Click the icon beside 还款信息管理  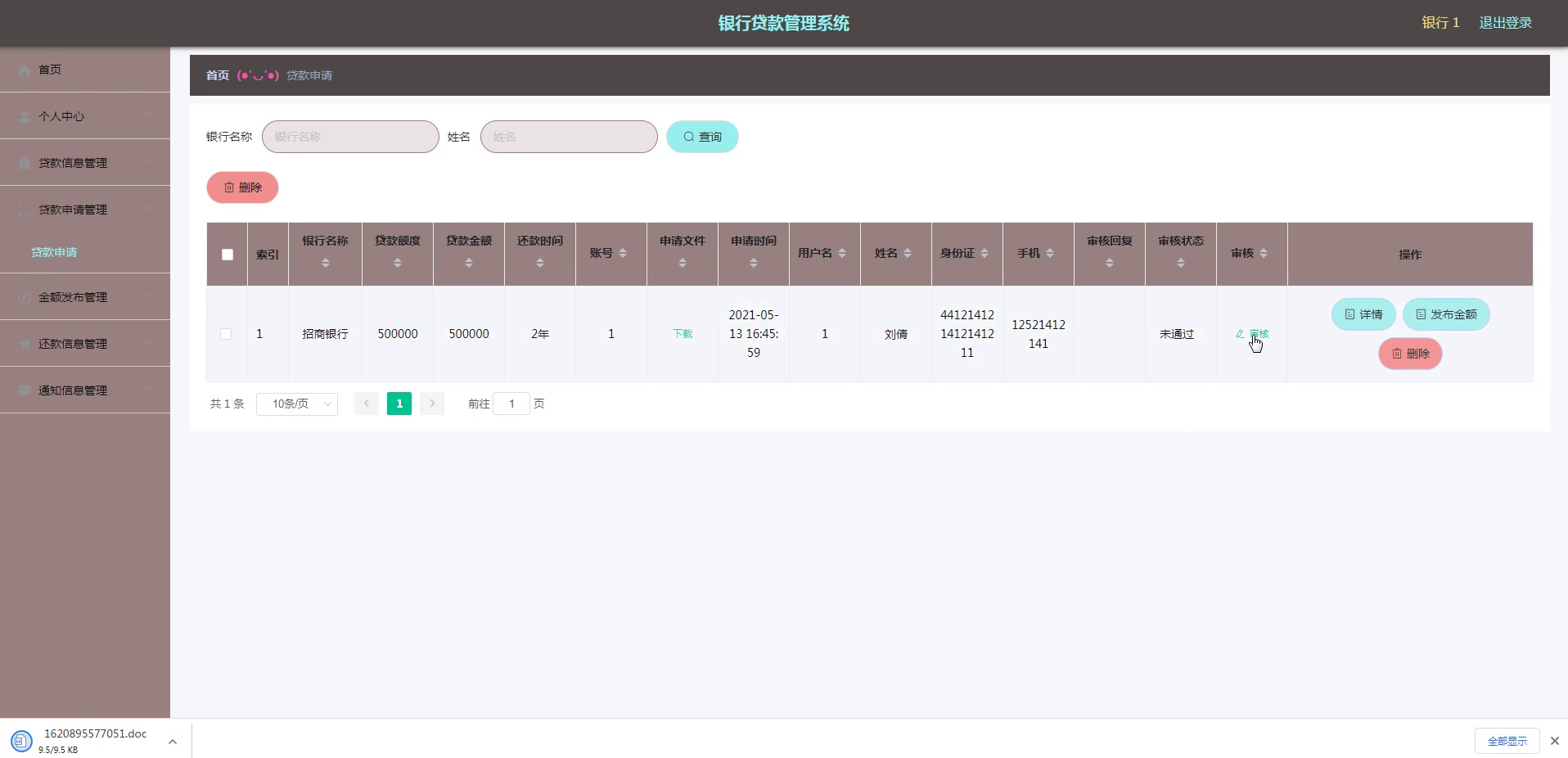25,345
